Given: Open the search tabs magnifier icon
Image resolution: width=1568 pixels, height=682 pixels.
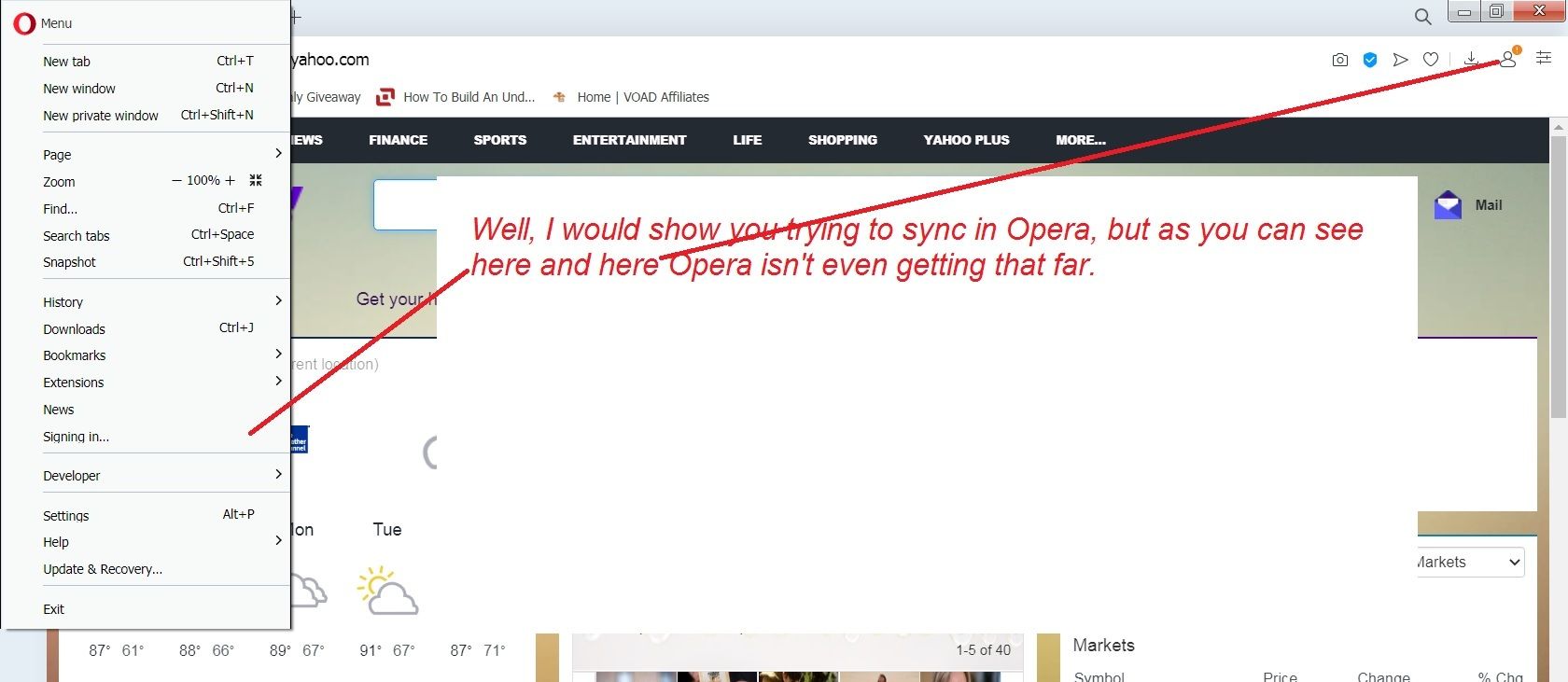Looking at the screenshot, I should pyautogui.click(x=1422, y=16).
